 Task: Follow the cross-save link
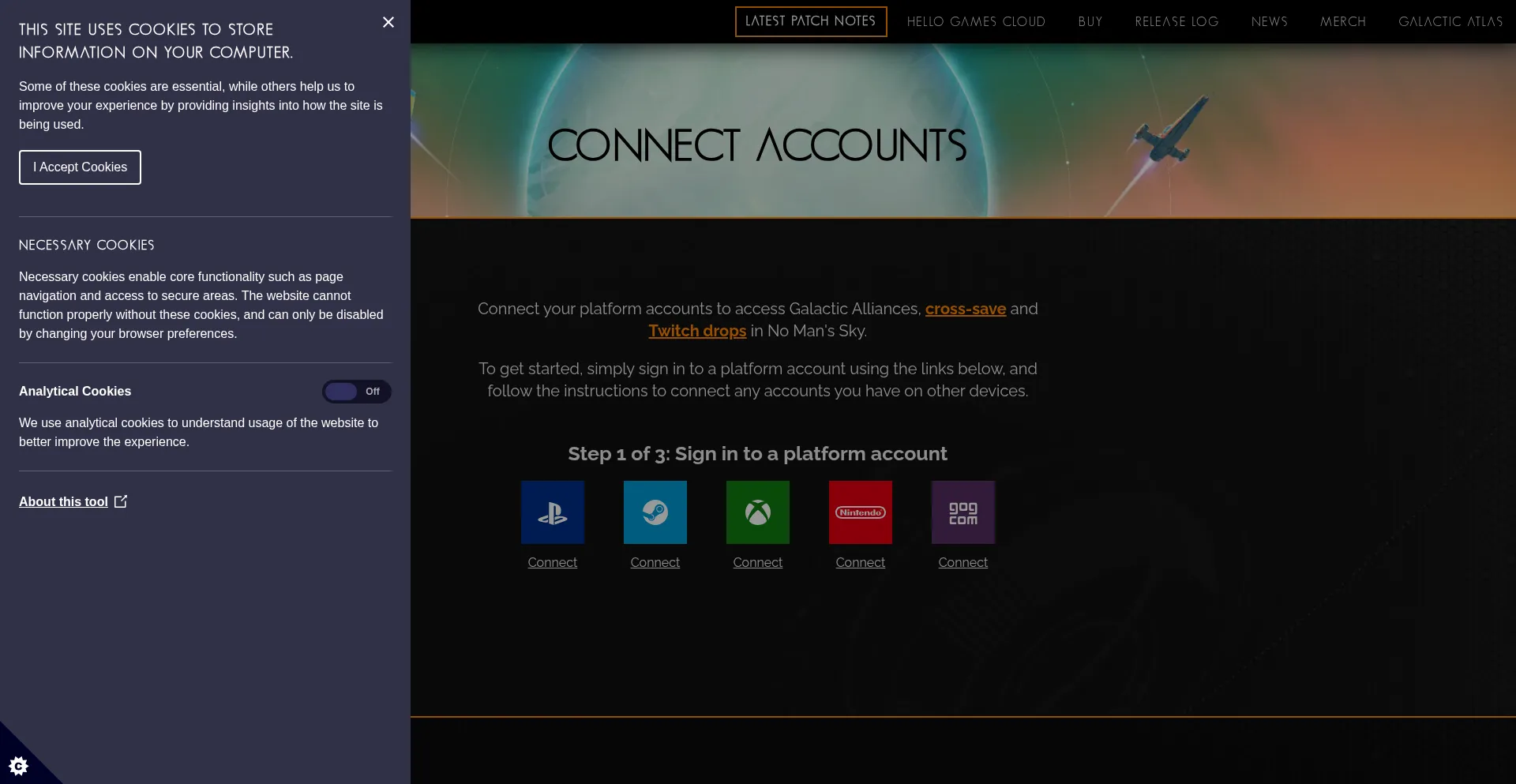tap(966, 309)
